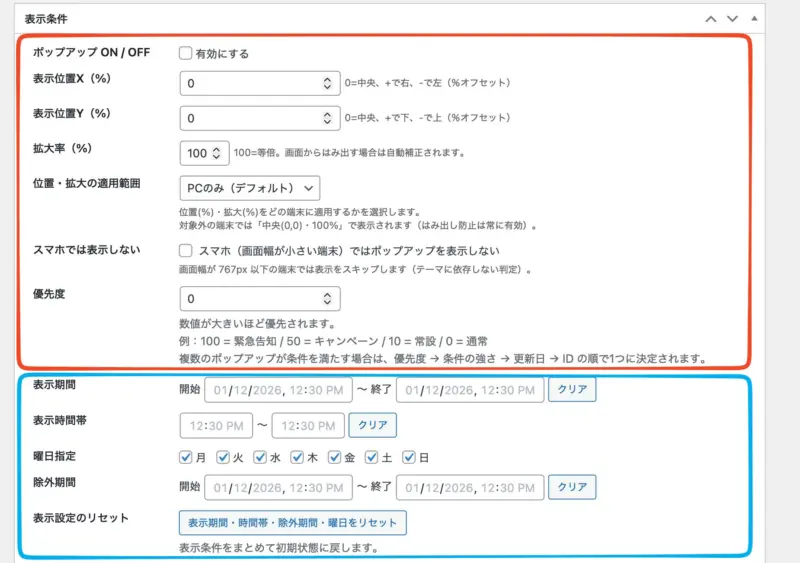The height and width of the screenshot is (563, 800).
Task: Uncheck the 月 weekday checkbox
Action: tap(186, 457)
